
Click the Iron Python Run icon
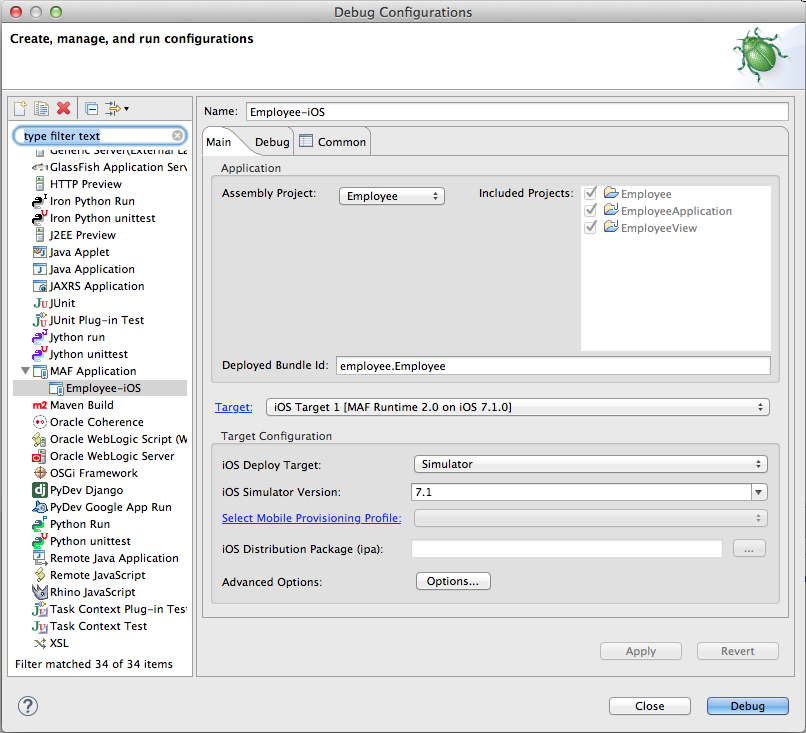coord(40,201)
